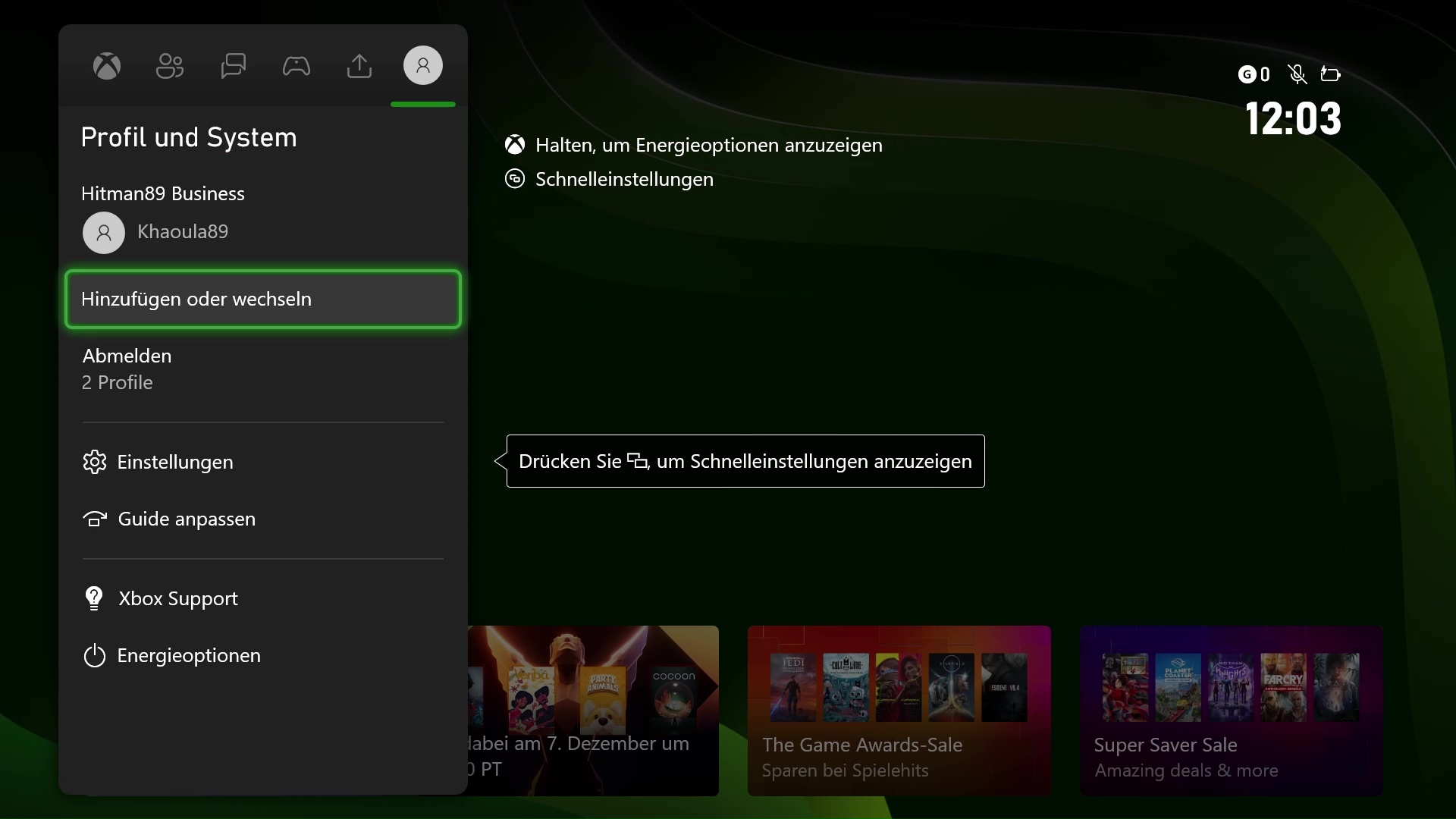Click Schnelleinstellungen hint text
This screenshot has width=1456, height=819.
tap(624, 180)
